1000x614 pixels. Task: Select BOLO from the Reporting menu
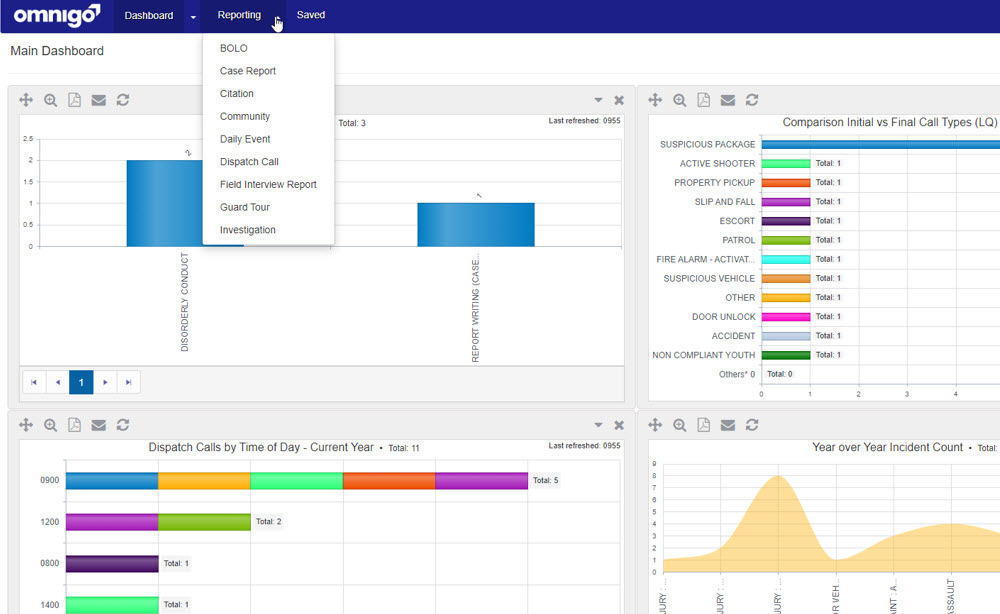coord(234,47)
